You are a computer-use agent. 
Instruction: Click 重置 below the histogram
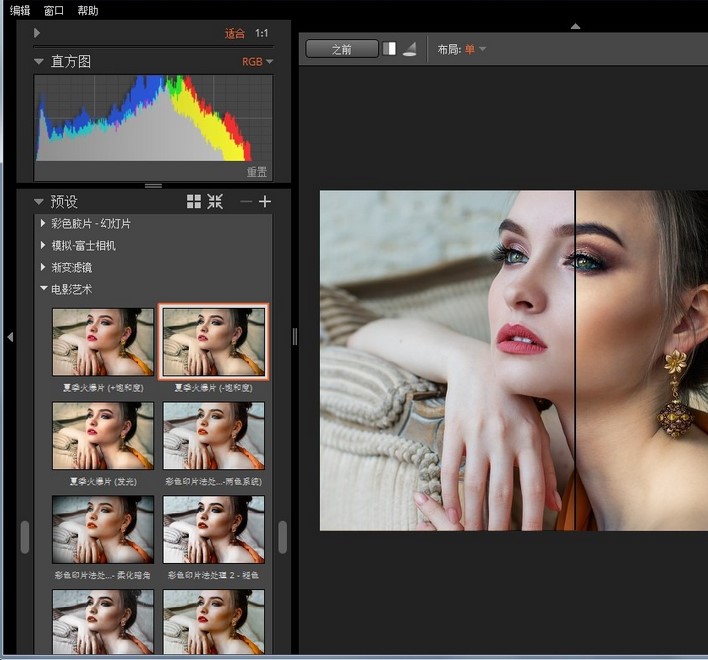click(x=257, y=172)
